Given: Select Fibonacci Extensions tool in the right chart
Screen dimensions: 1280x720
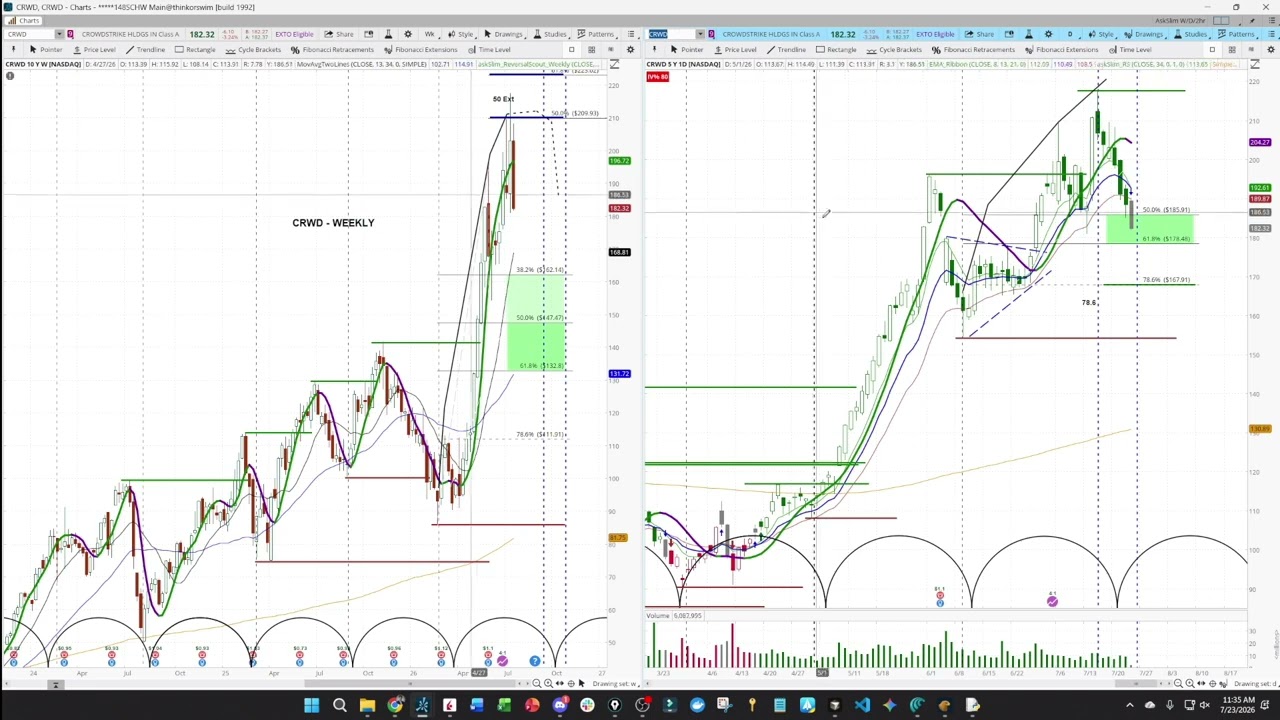Looking at the screenshot, I should (x=1061, y=50).
